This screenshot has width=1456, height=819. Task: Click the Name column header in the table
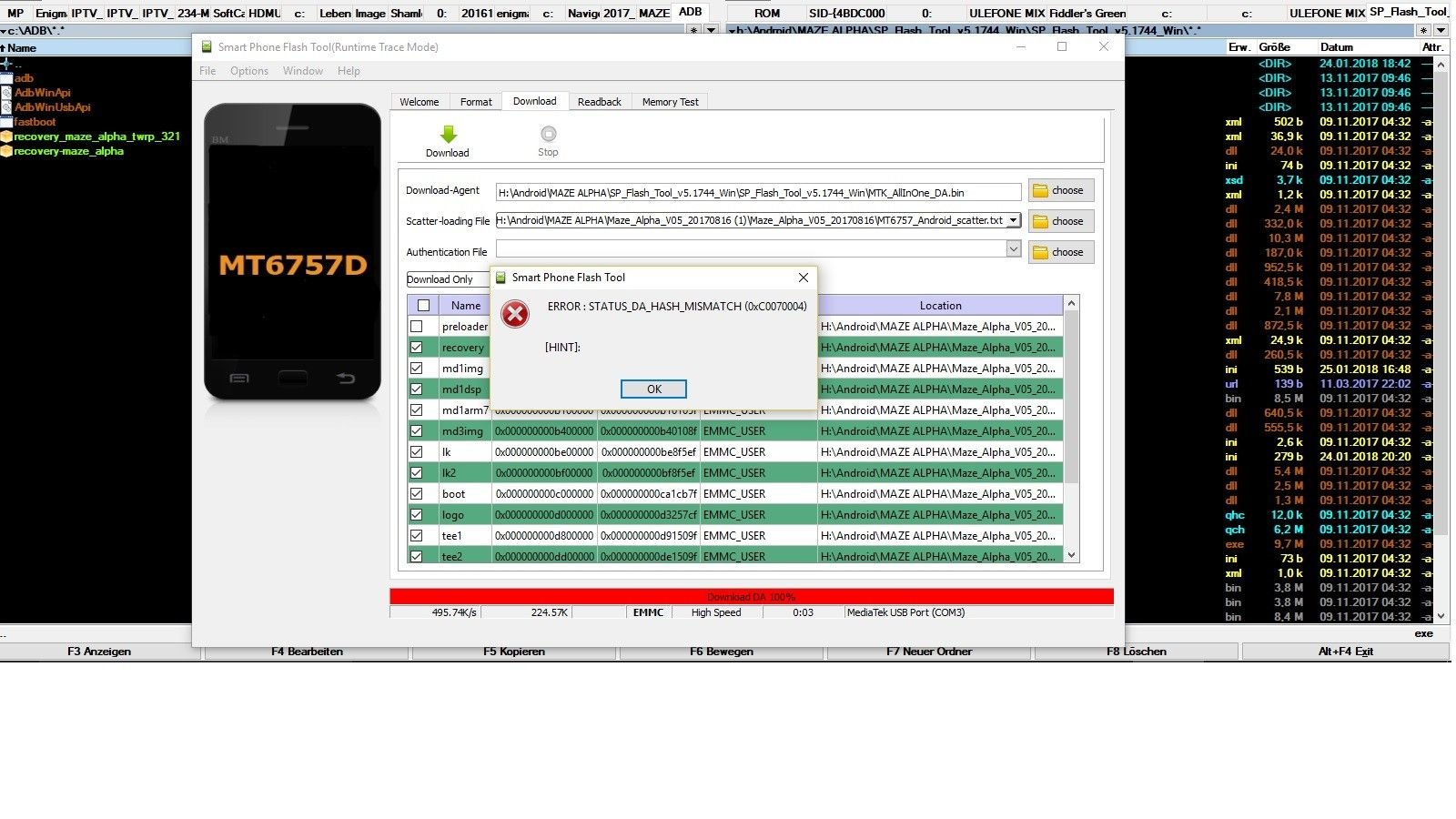(x=466, y=306)
